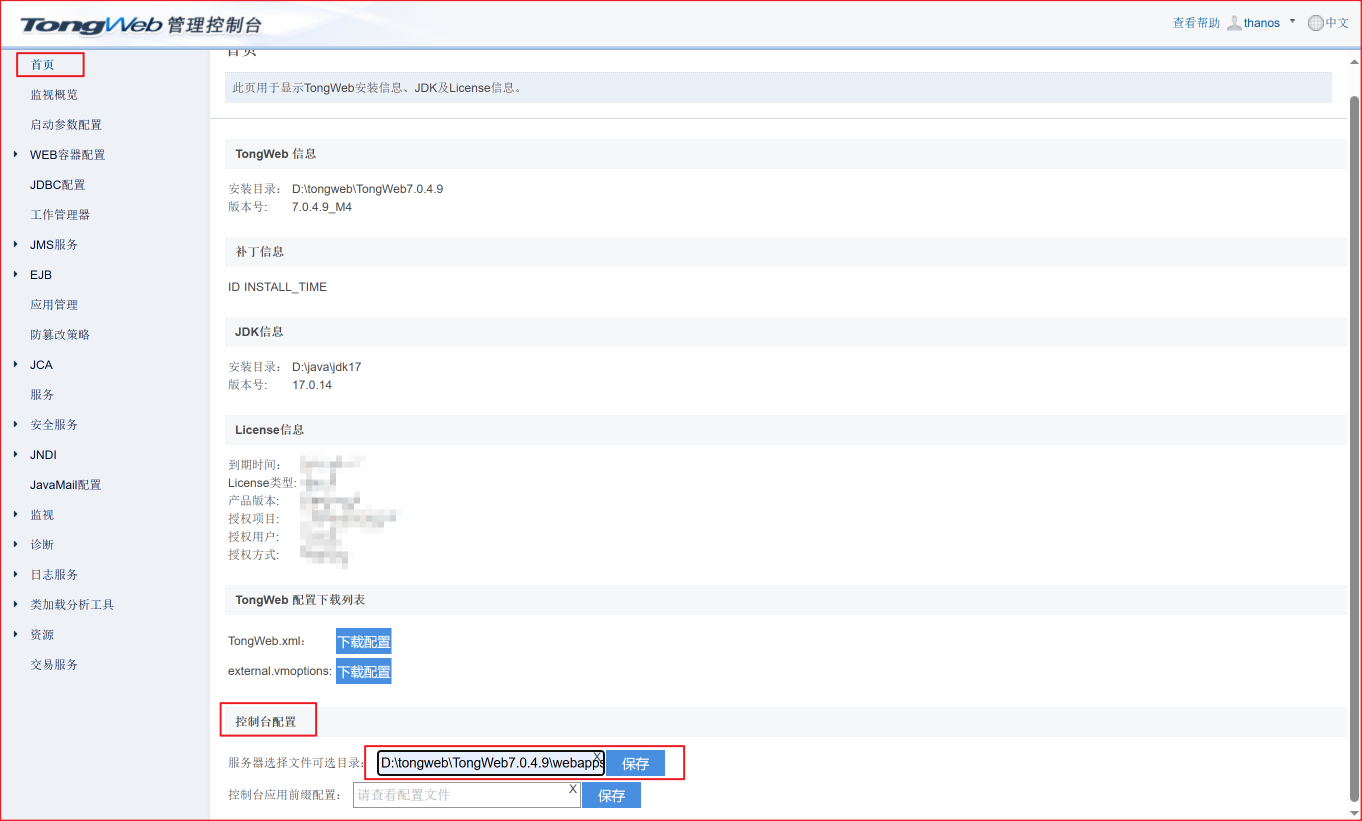
Task: Open 监视概览 in sidebar
Action: tap(54, 95)
